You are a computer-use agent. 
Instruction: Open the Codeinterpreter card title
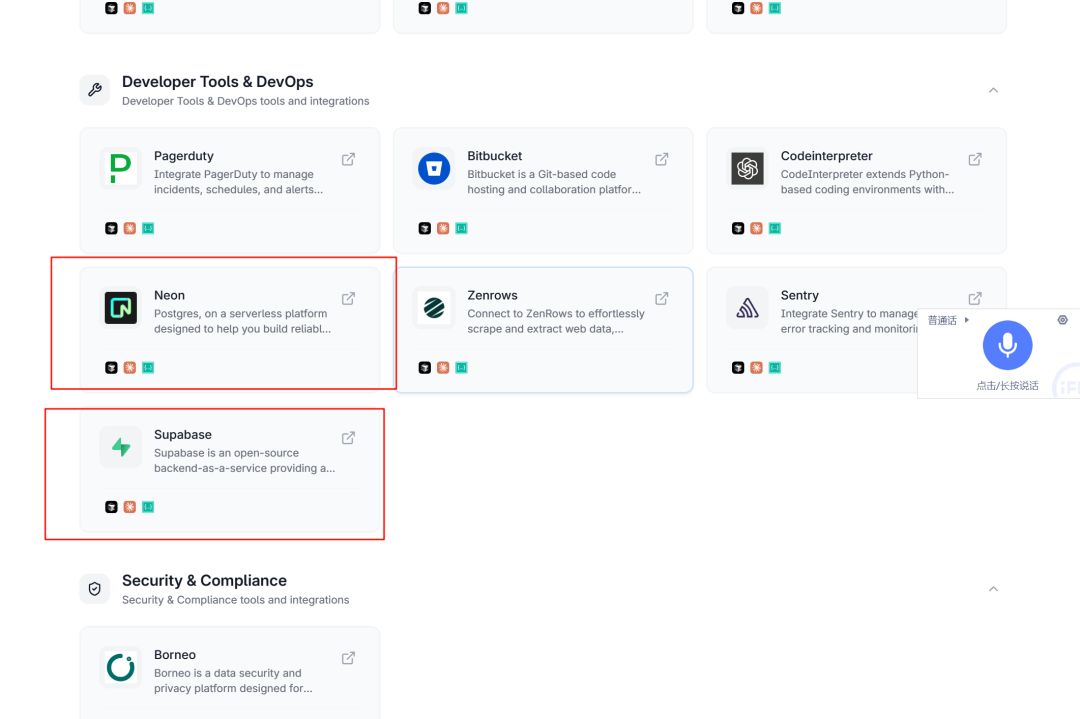point(827,156)
